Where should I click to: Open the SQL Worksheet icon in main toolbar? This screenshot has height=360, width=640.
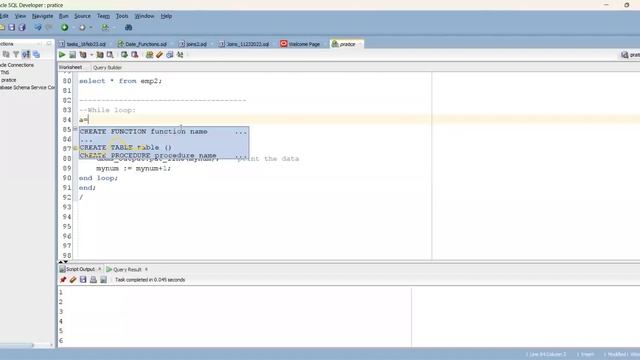pos(105,27)
